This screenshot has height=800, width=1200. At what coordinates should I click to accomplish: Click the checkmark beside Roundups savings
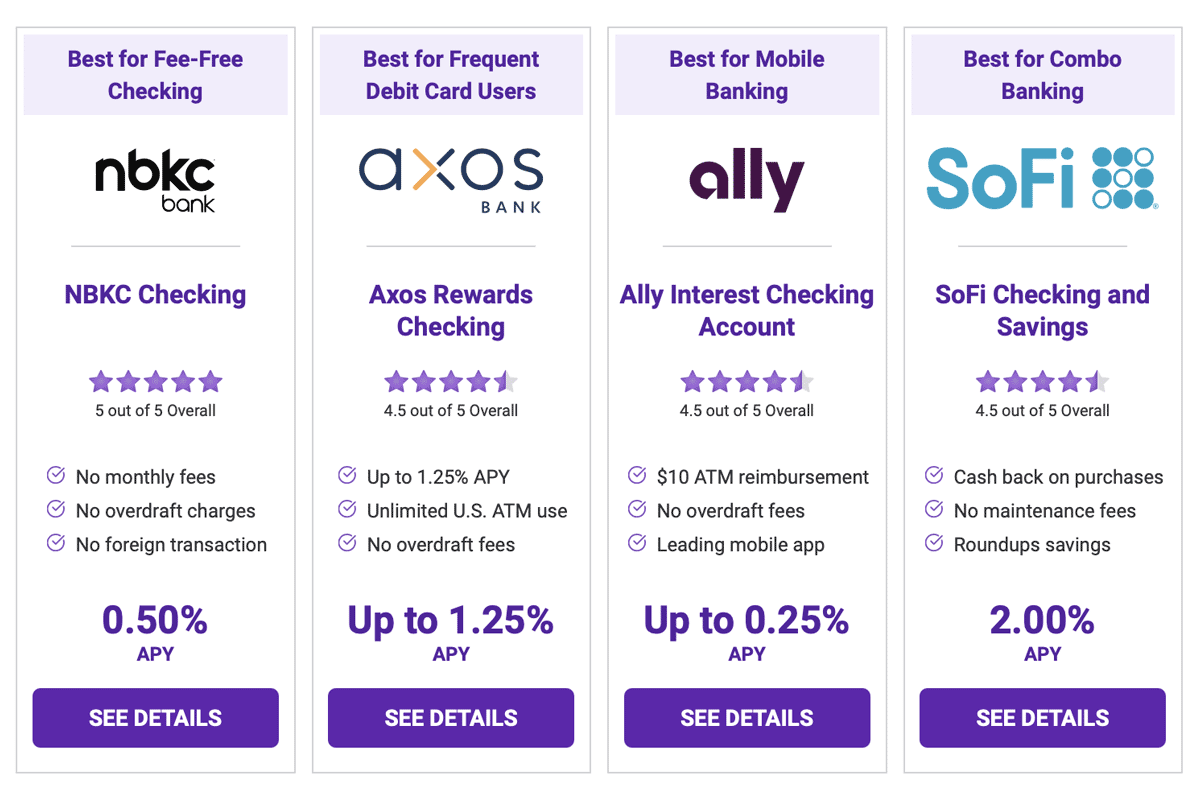click(934, 544)
